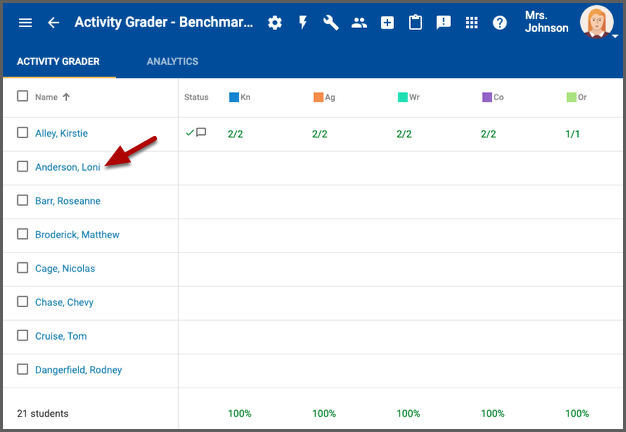The image size is (626, 432).
Task: Switch to the Analytics tab
Action: point(172,62)
